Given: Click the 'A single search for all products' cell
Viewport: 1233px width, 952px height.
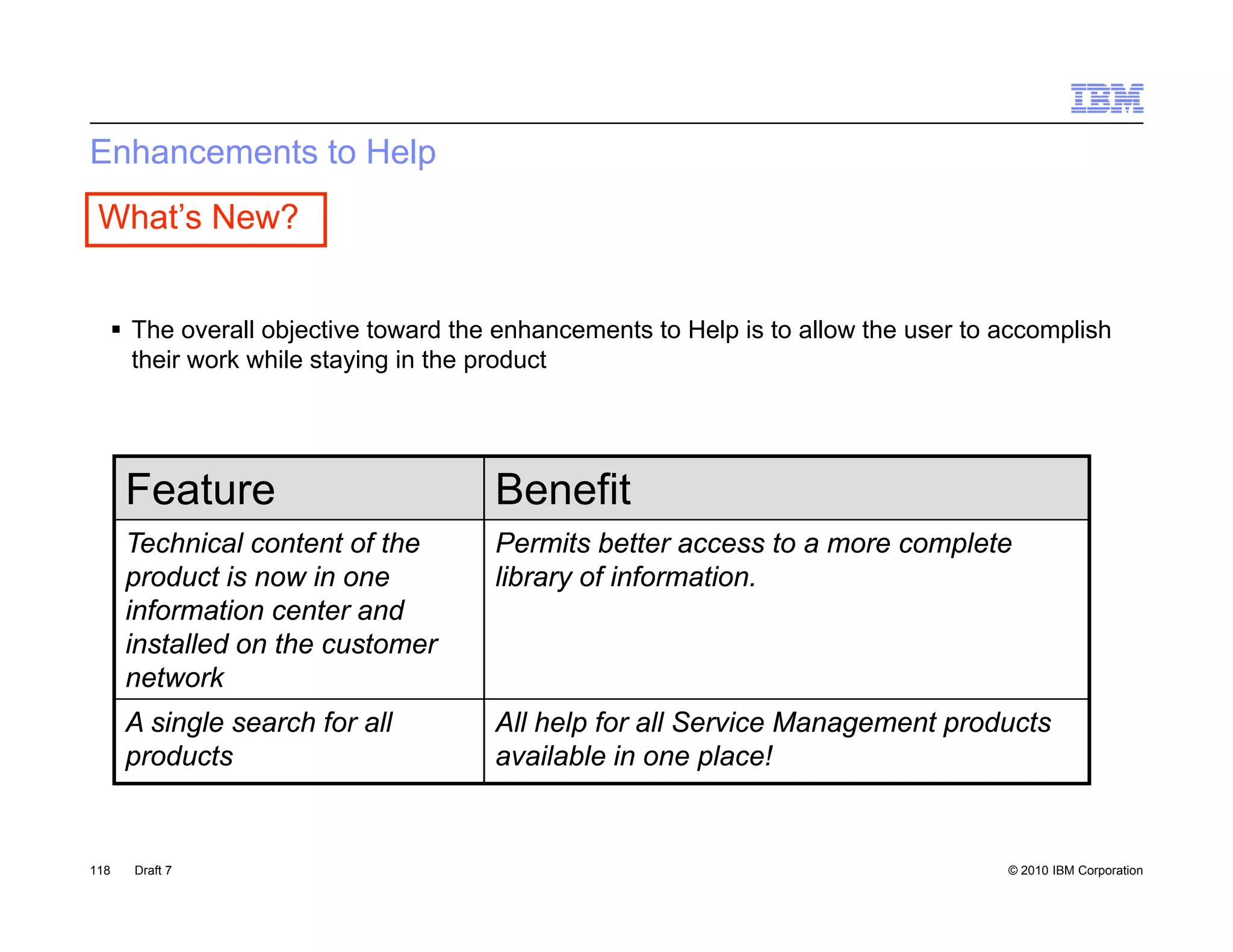Looking at the screenshot, I should tap(299, 741).
